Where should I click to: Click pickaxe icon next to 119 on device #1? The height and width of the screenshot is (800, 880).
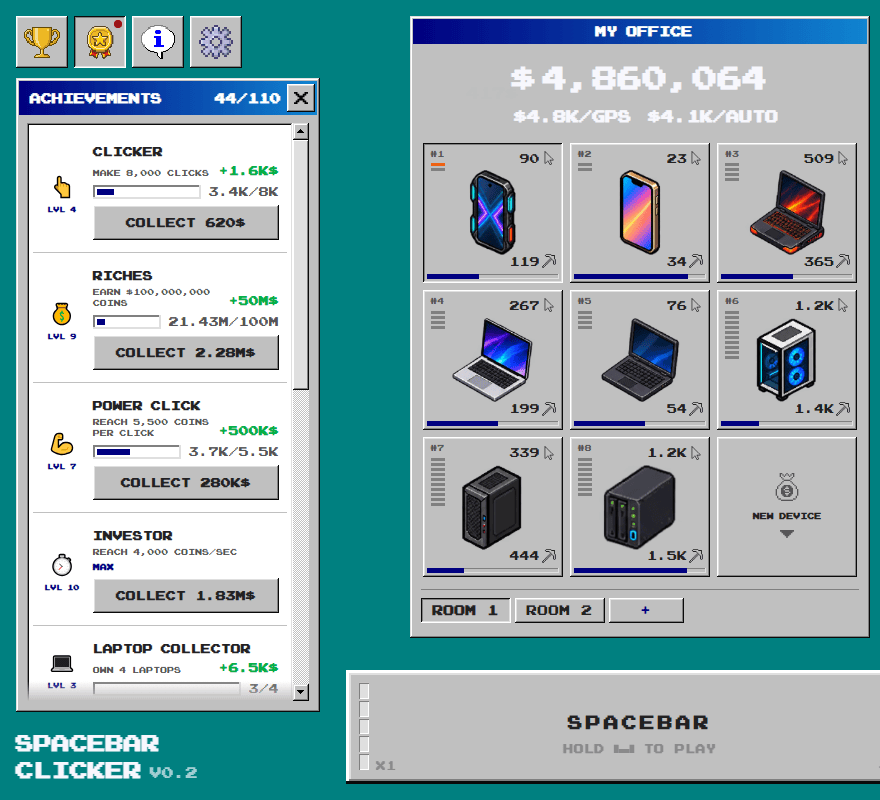point(549,260)
